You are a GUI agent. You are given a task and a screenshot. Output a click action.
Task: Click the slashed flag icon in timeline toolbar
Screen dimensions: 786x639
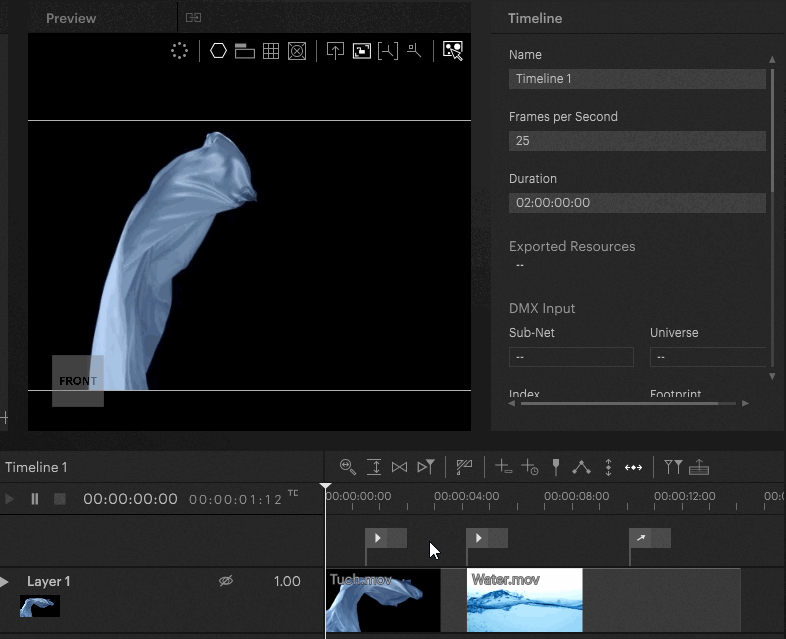[464, 467]
